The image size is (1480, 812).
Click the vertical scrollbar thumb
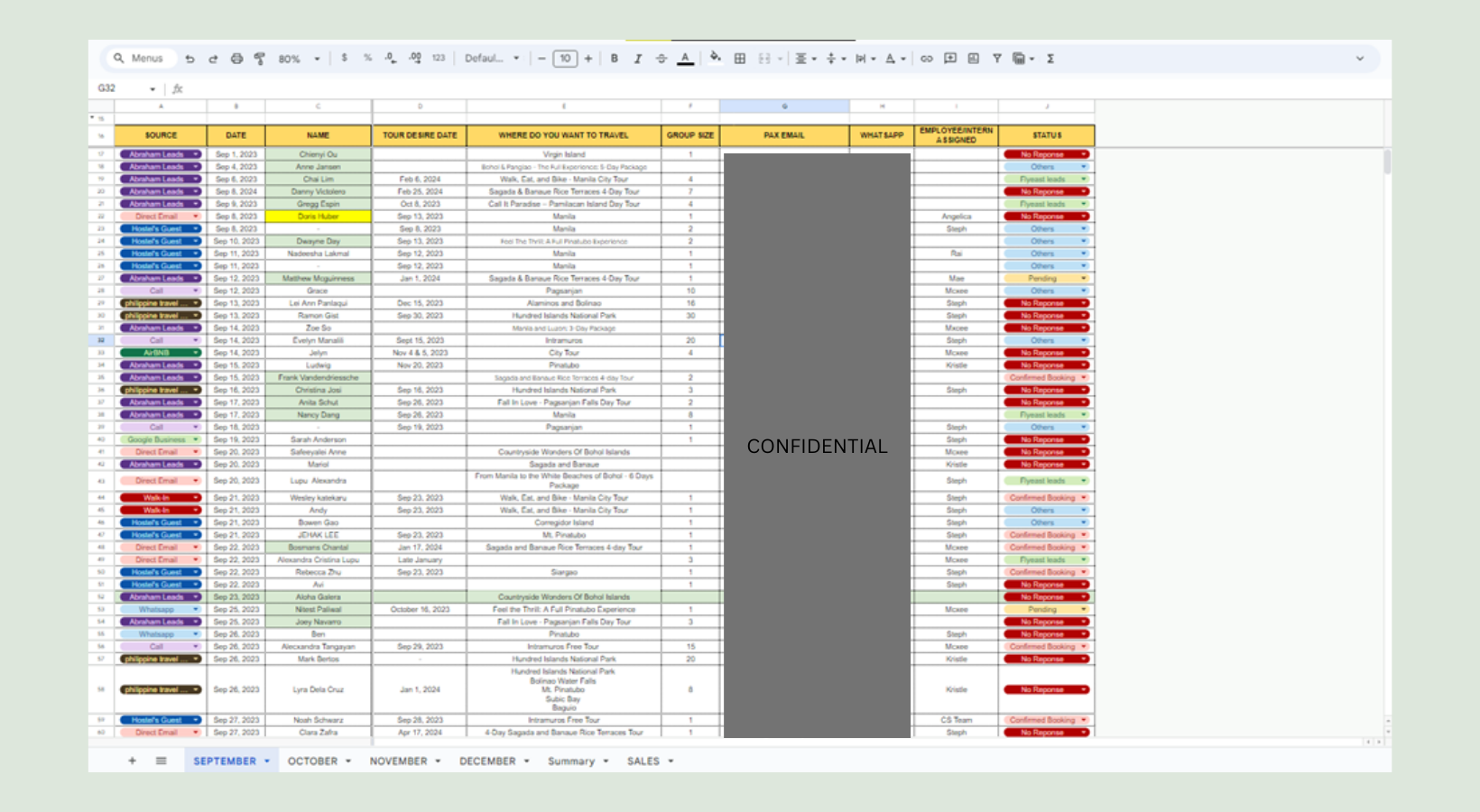coord(1387,161)
